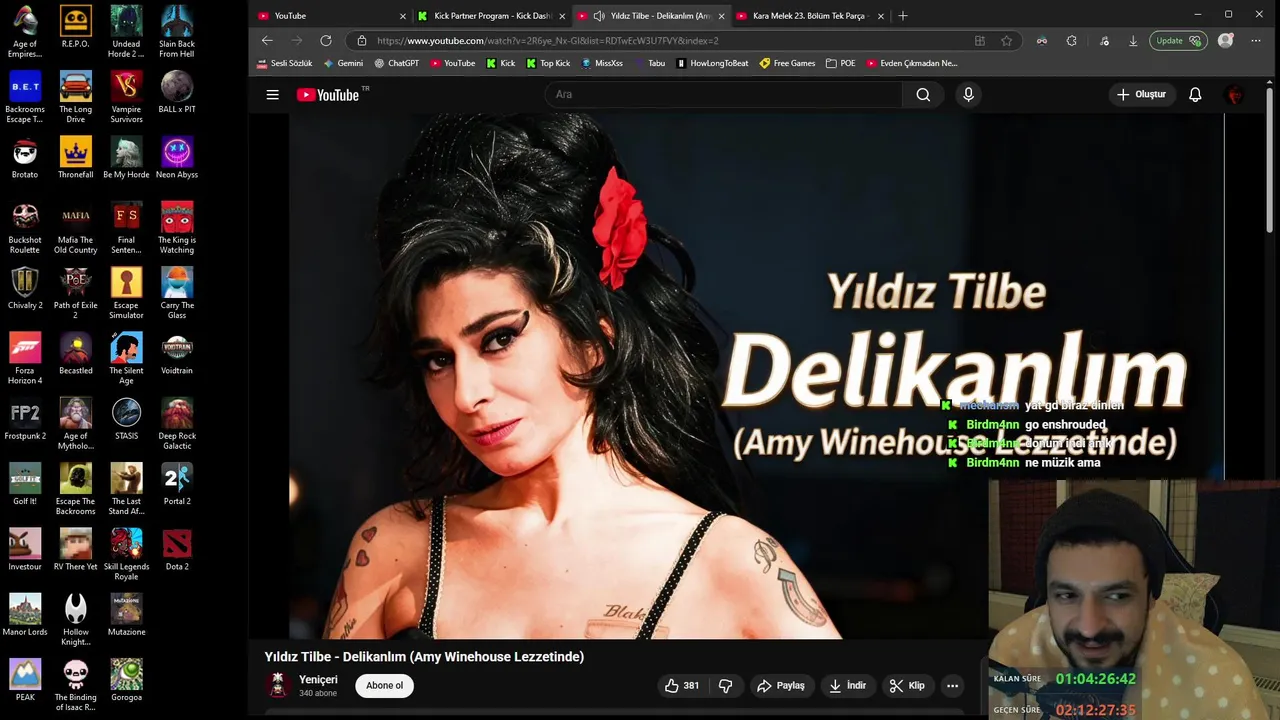This screenshot has height=720, width=1280.
Task: Open browser extensions puzzle icon
Action: 1071,41
